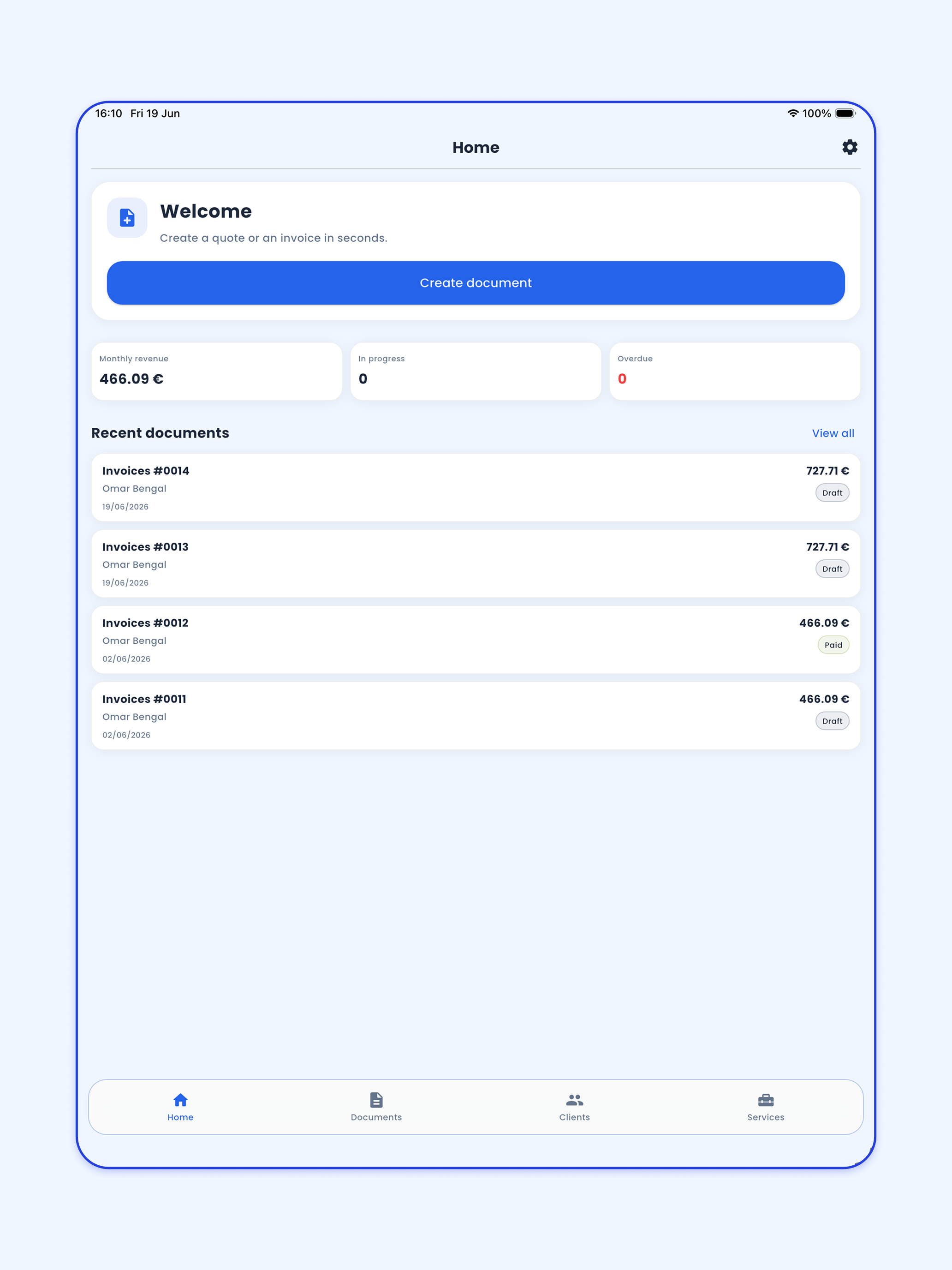Open Invoices #0014
The height and width of the screenshot is (1270, 952).
476,487
